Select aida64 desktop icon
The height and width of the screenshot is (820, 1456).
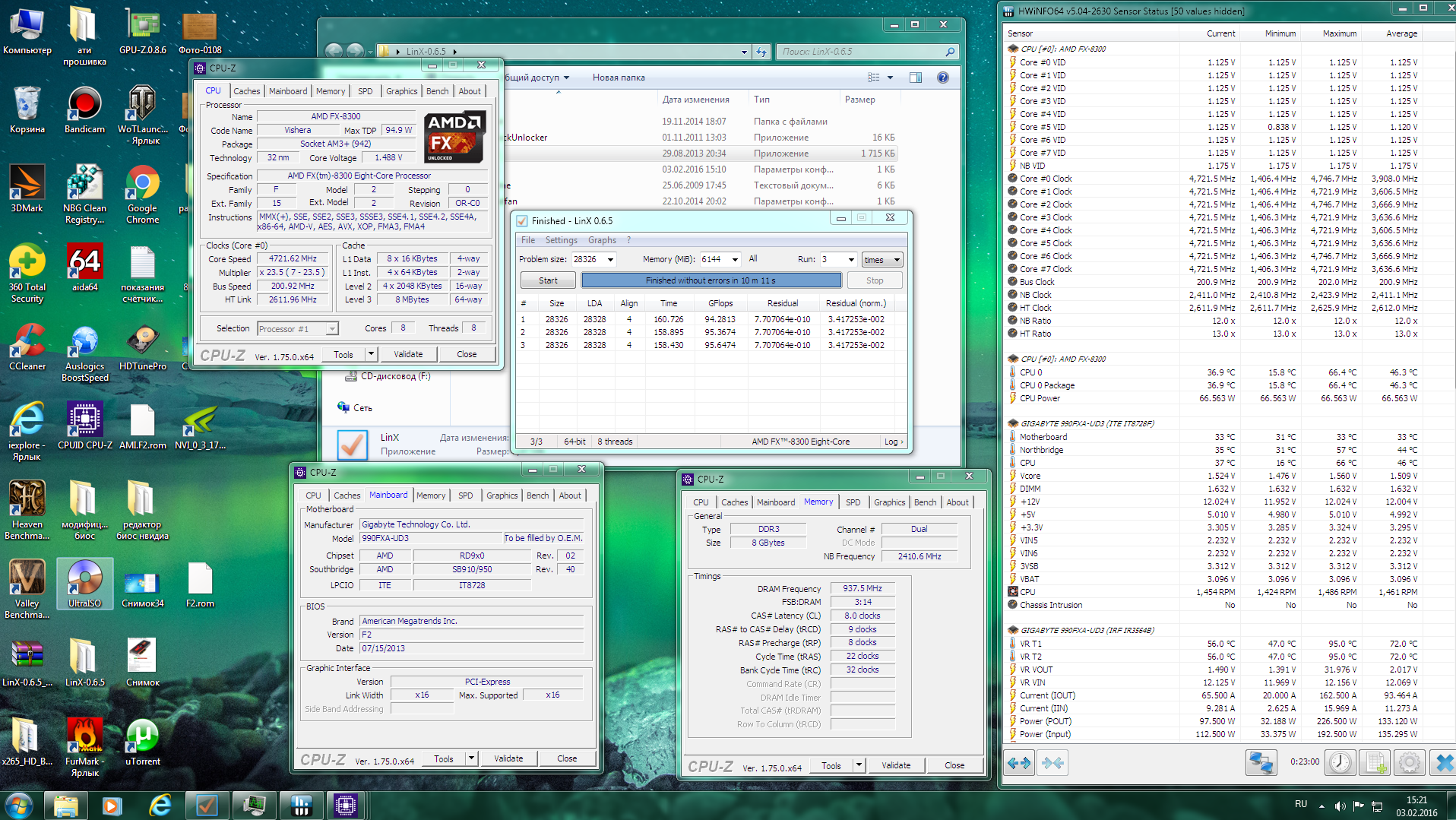point(84,268)
